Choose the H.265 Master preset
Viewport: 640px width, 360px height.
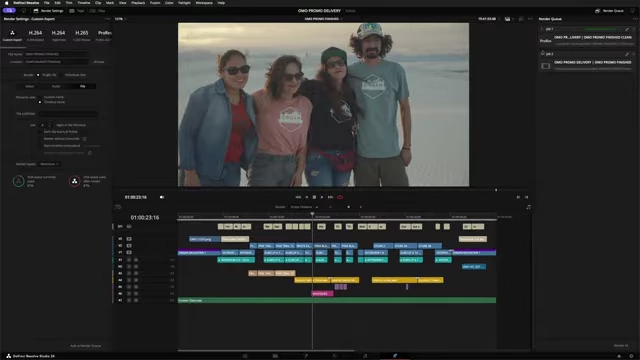(82, 35)
